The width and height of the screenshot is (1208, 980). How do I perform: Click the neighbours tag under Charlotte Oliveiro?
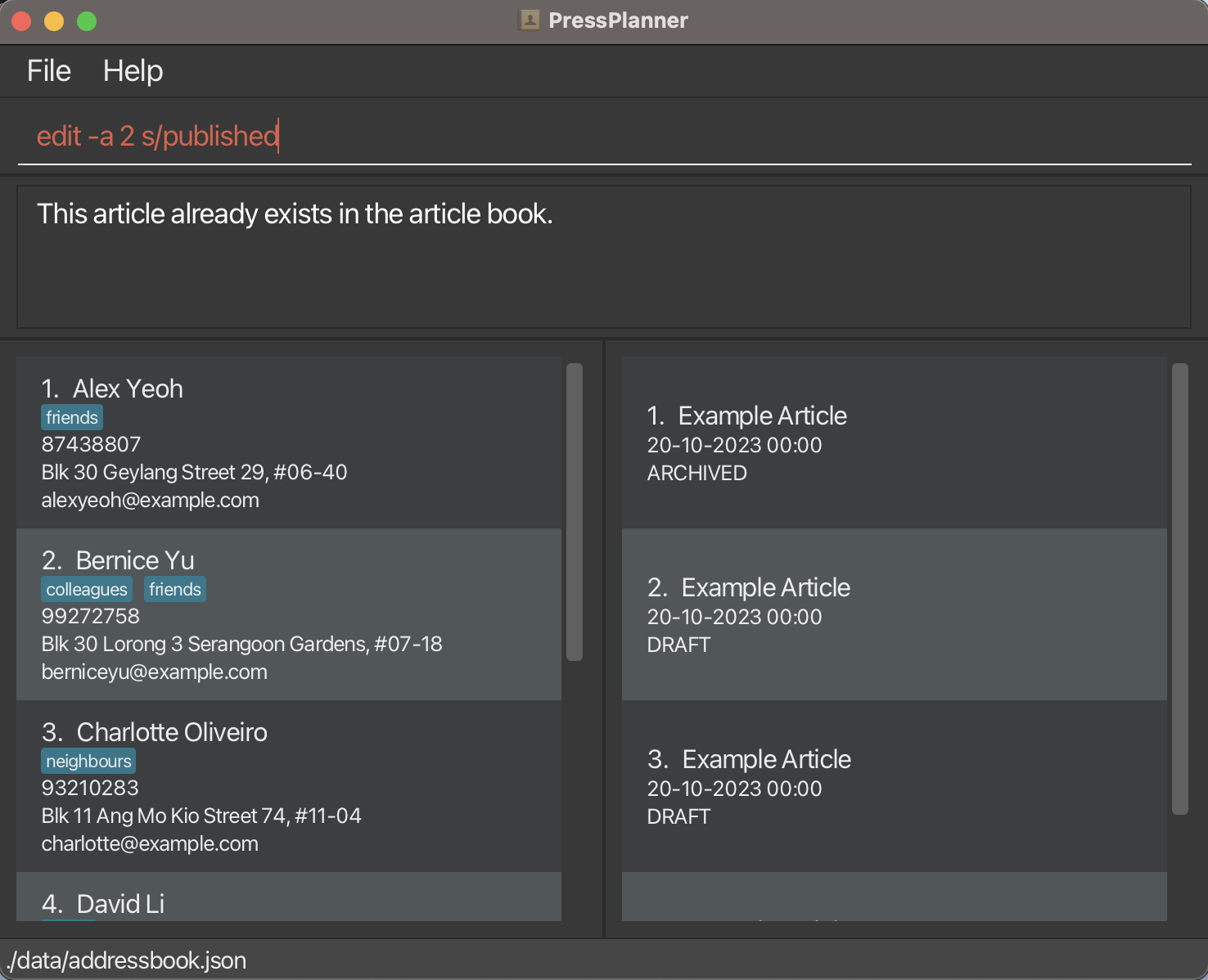pos(88,761)
